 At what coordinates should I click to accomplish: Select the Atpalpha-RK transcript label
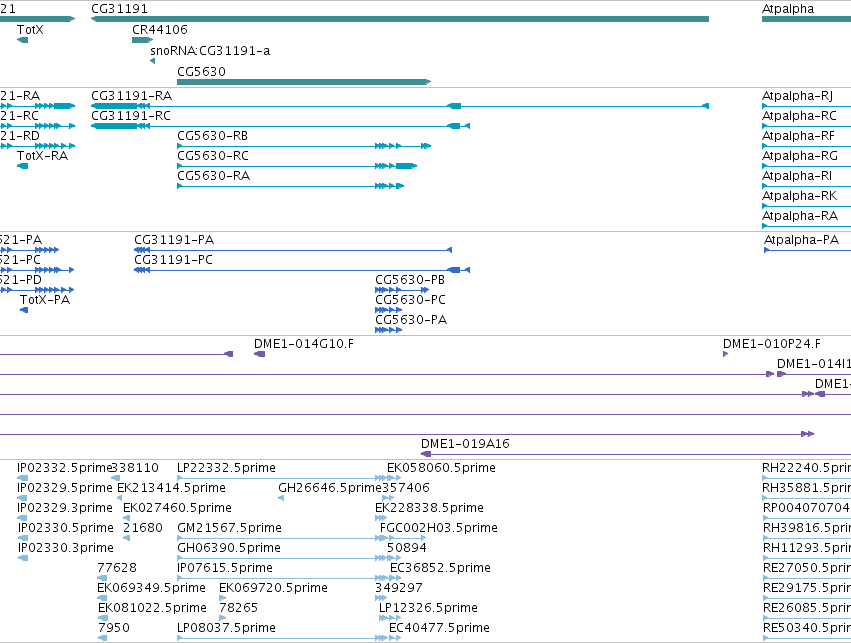799,196
